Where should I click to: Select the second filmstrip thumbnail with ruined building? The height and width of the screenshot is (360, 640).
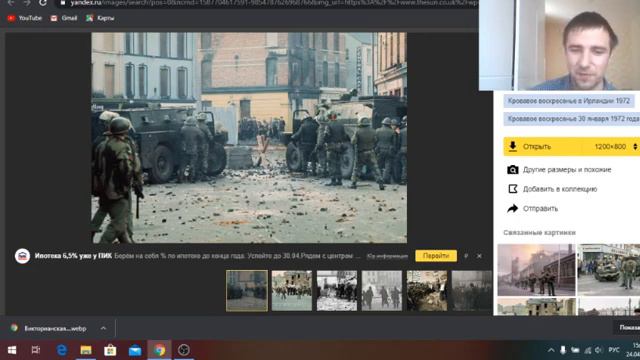point(292,291)
